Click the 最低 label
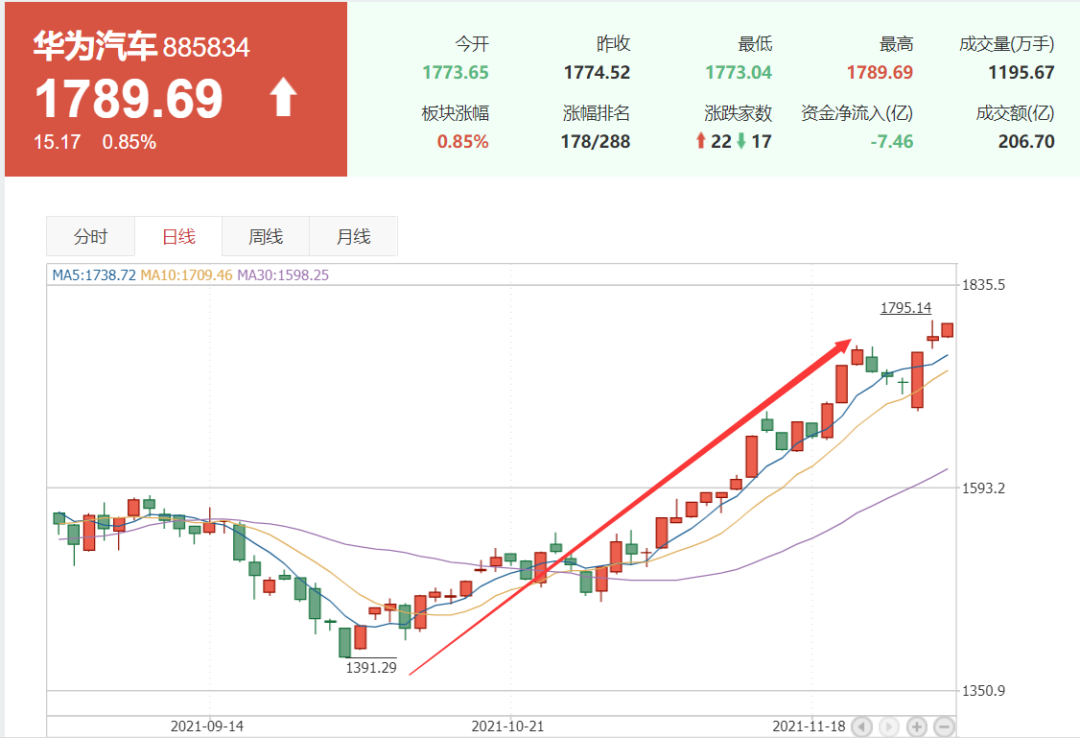This screenshot has height=738, width=1080. click(x=755, y=44)
